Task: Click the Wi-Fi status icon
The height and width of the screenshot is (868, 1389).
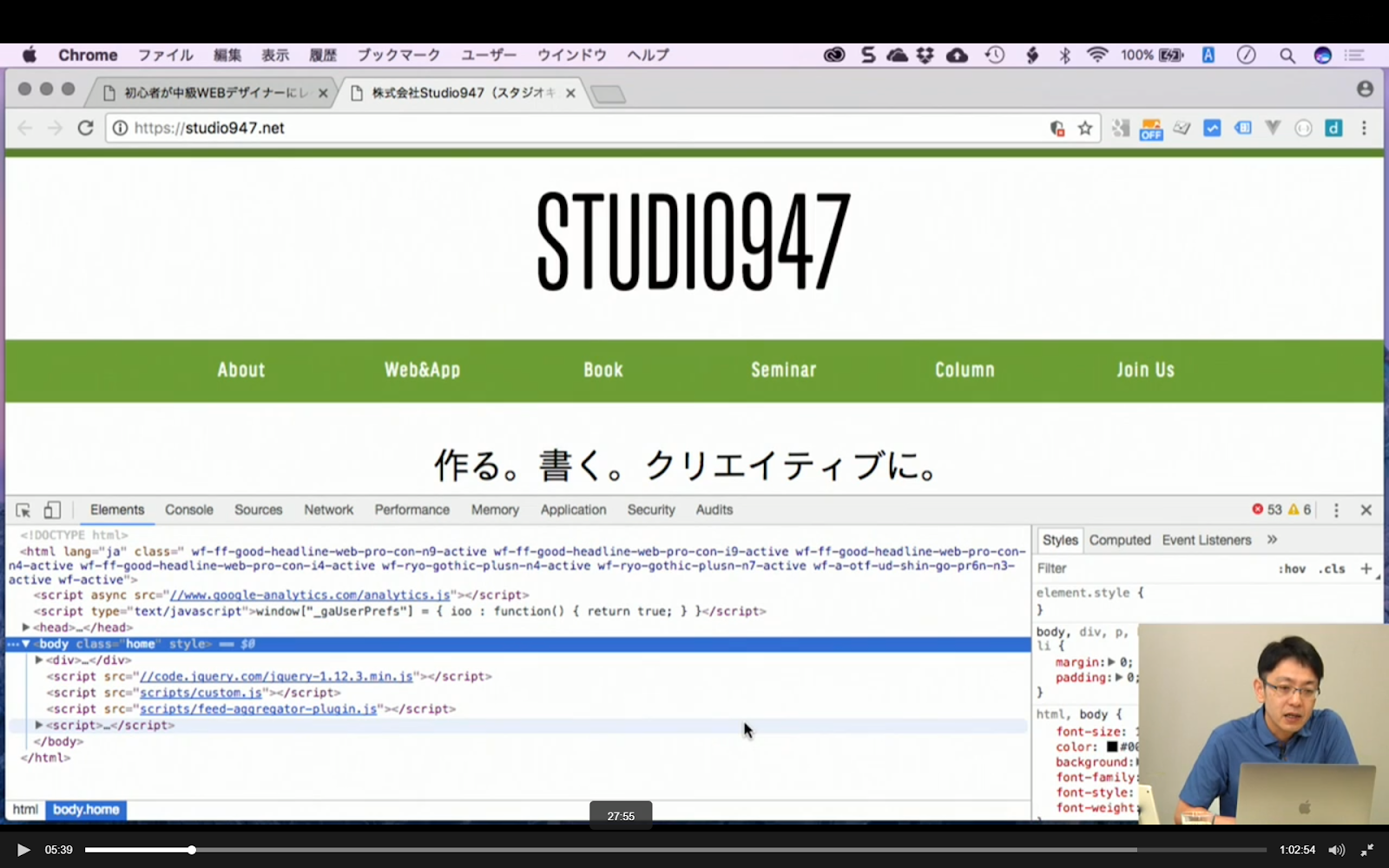Action: click(x=1097, y=55)
